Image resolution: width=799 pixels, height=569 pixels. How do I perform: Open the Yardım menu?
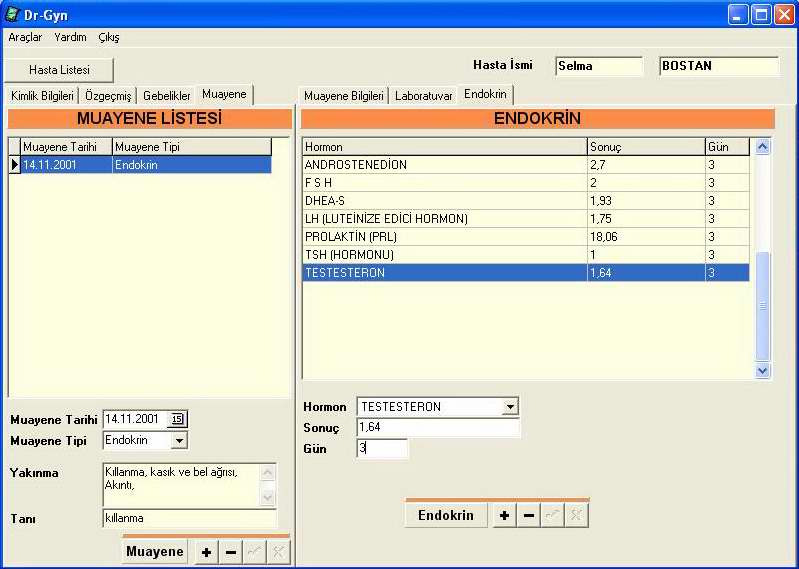[x=70, y=37]
